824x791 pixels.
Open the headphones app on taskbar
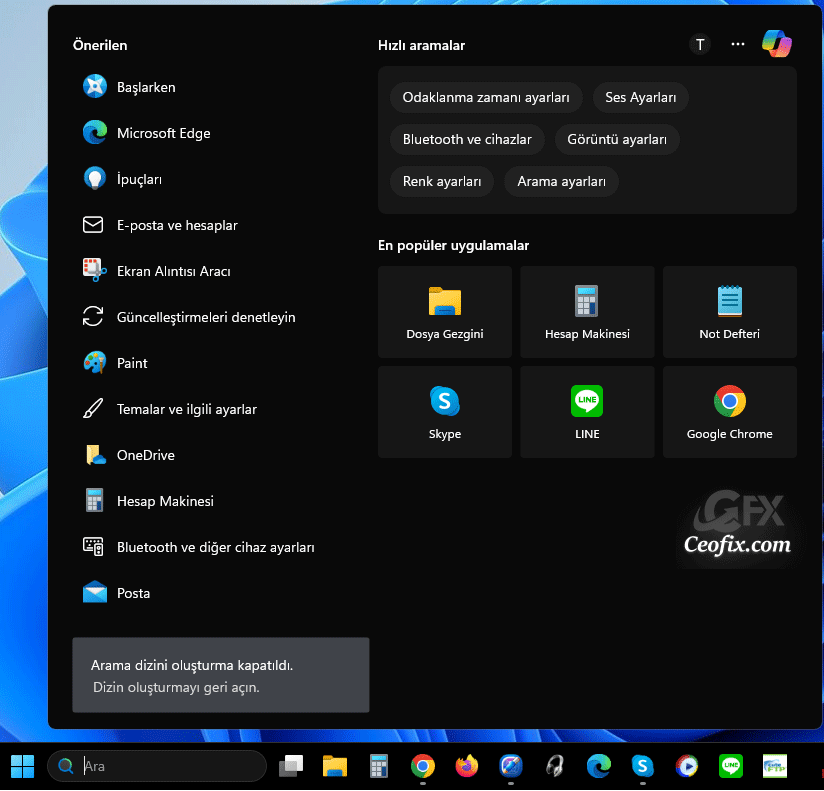pos(554,766)
